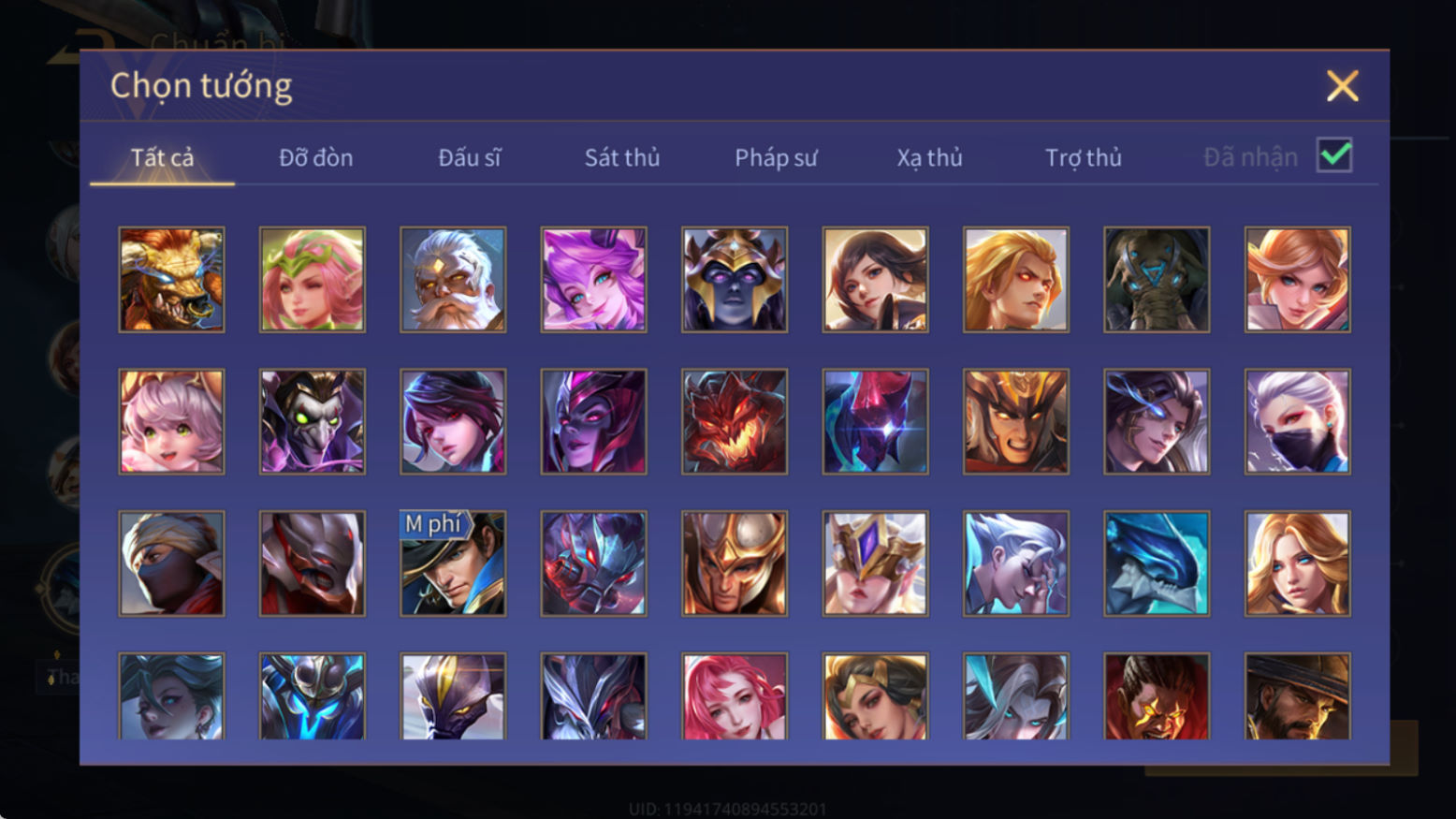Screen dimensions: 1456x819
Task: Select the Tất cả tab
Action: point(163,157)
